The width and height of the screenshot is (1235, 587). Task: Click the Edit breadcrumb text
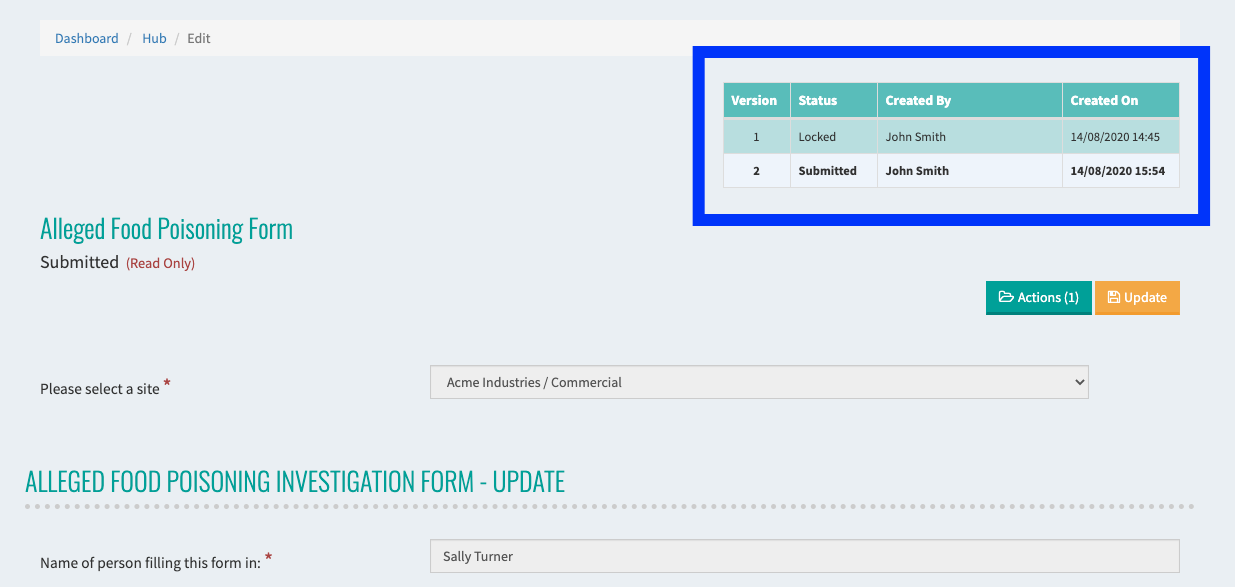point(199,38)
